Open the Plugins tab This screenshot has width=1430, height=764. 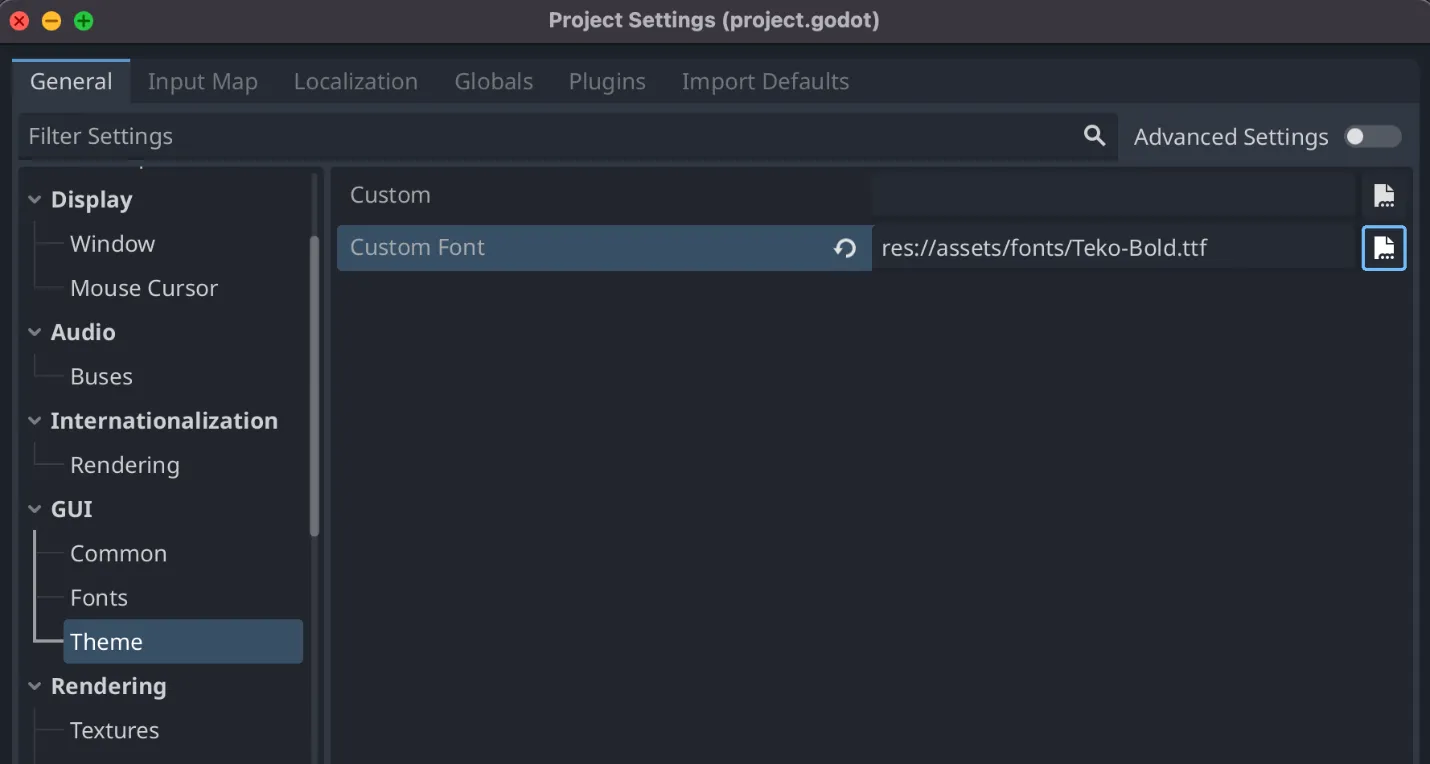(607, 82)
